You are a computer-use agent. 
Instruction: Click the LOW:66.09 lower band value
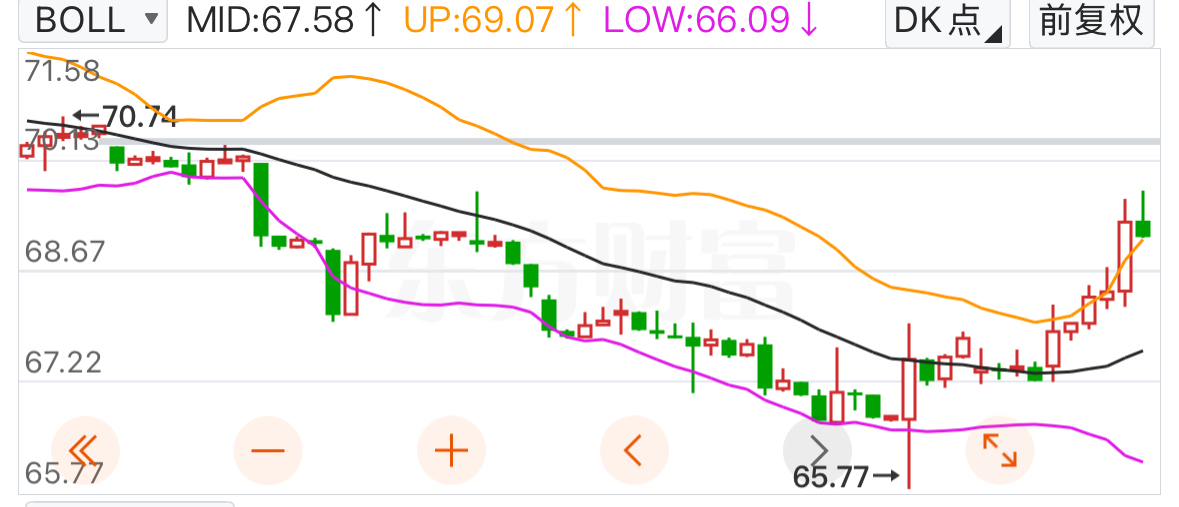coord(711,20)
